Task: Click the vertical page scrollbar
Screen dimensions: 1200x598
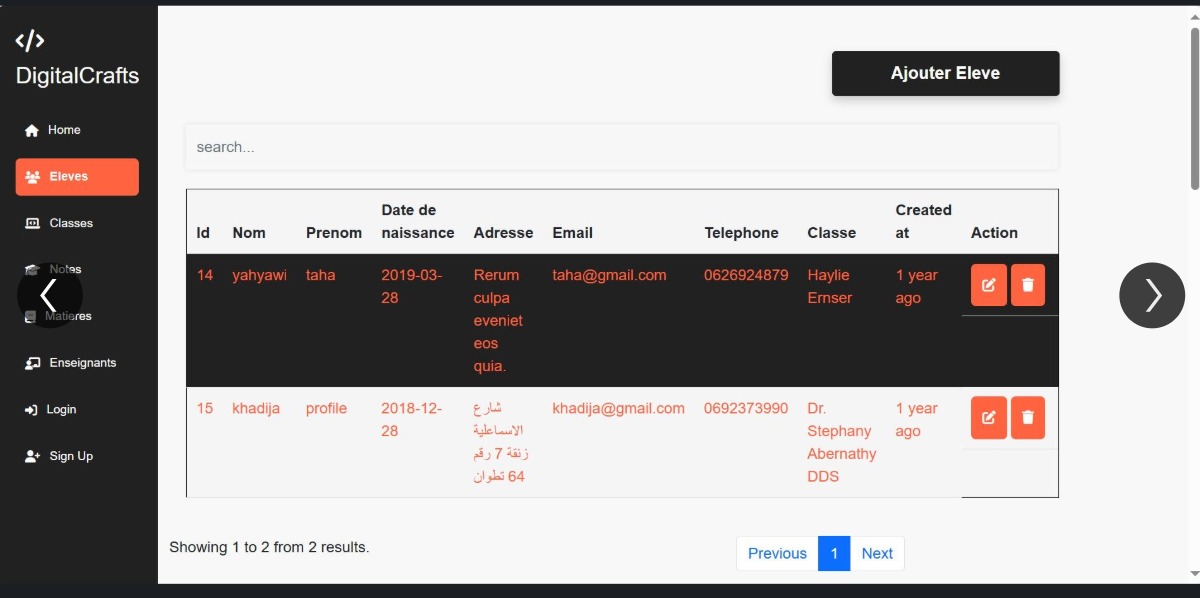Action: point(1194,108)
